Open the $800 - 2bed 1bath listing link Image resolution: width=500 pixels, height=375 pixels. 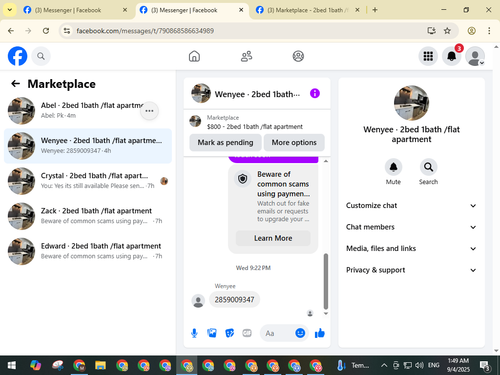pyautogui.click(x=255, y=127)
